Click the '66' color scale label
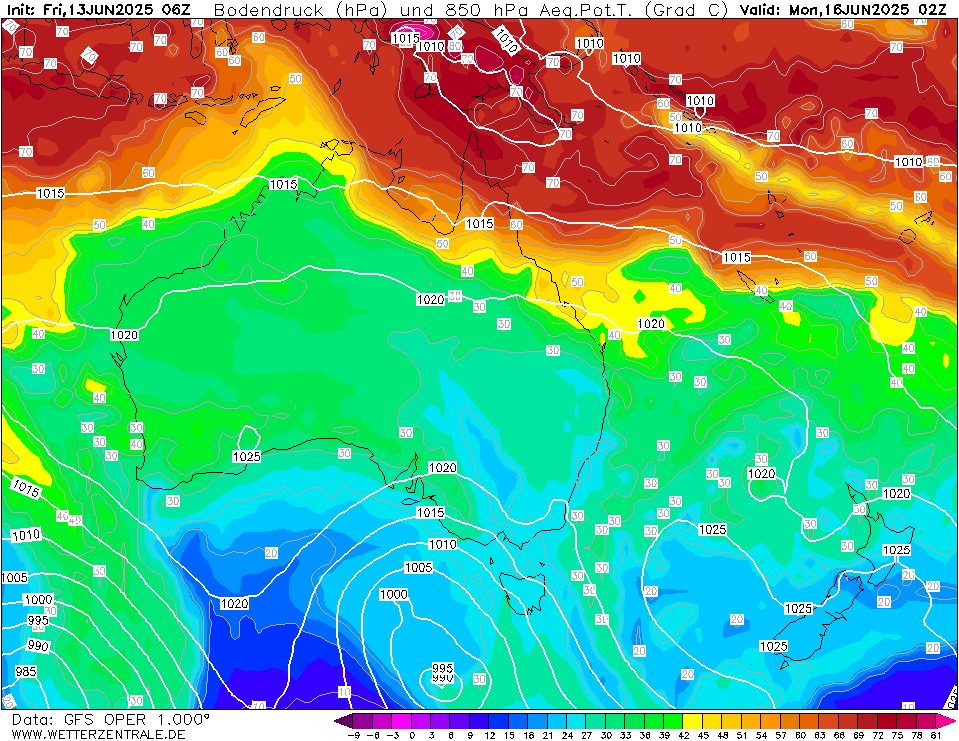959x741 pixels. (838, 735)
